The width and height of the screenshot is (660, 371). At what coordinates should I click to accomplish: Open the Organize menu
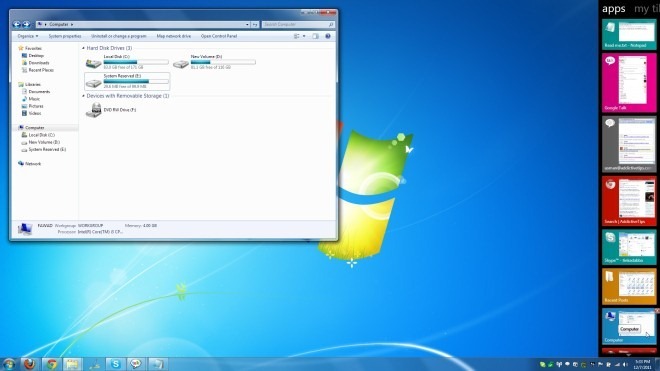coord(28,36)
